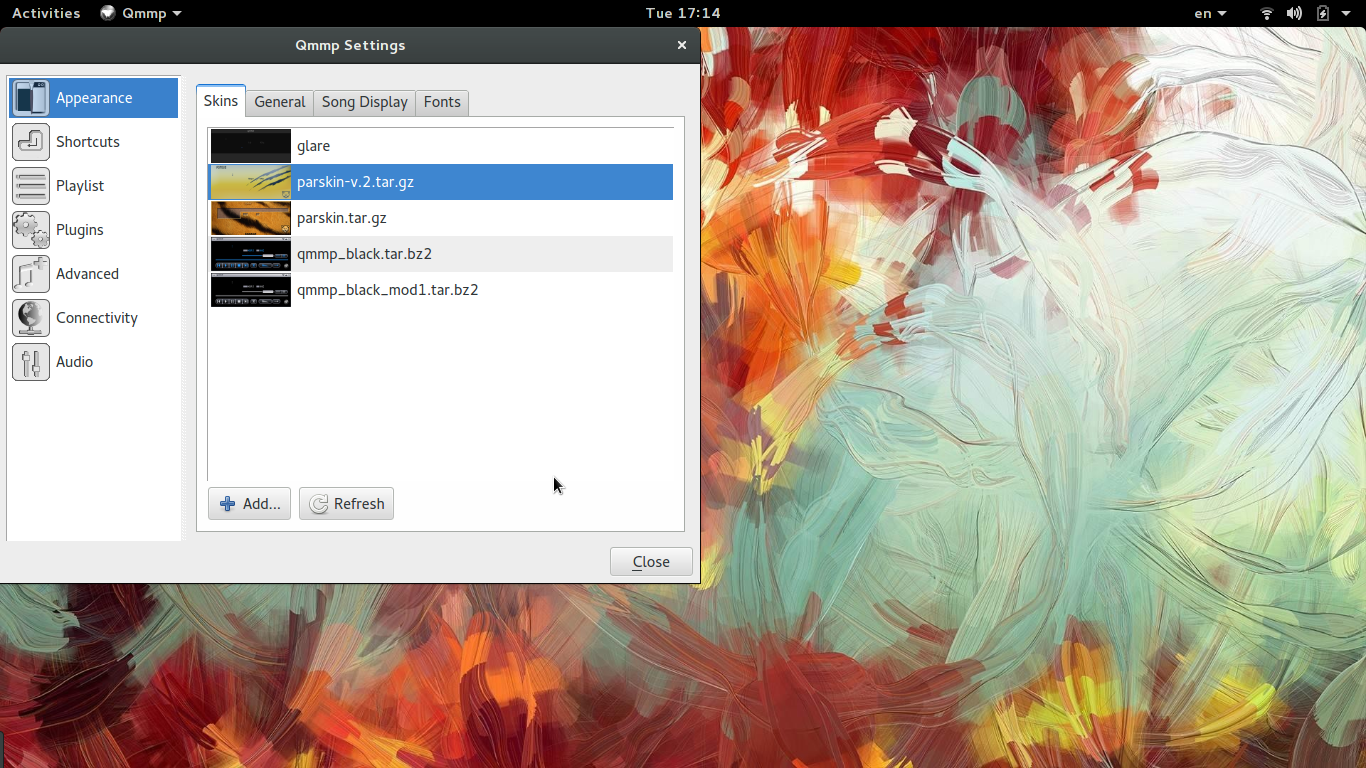Screen dimensions: 1366x768
Task: Select the parskin.tar.gz skin thumbnail
Action: pyautogui.click(x=251, y=218)
